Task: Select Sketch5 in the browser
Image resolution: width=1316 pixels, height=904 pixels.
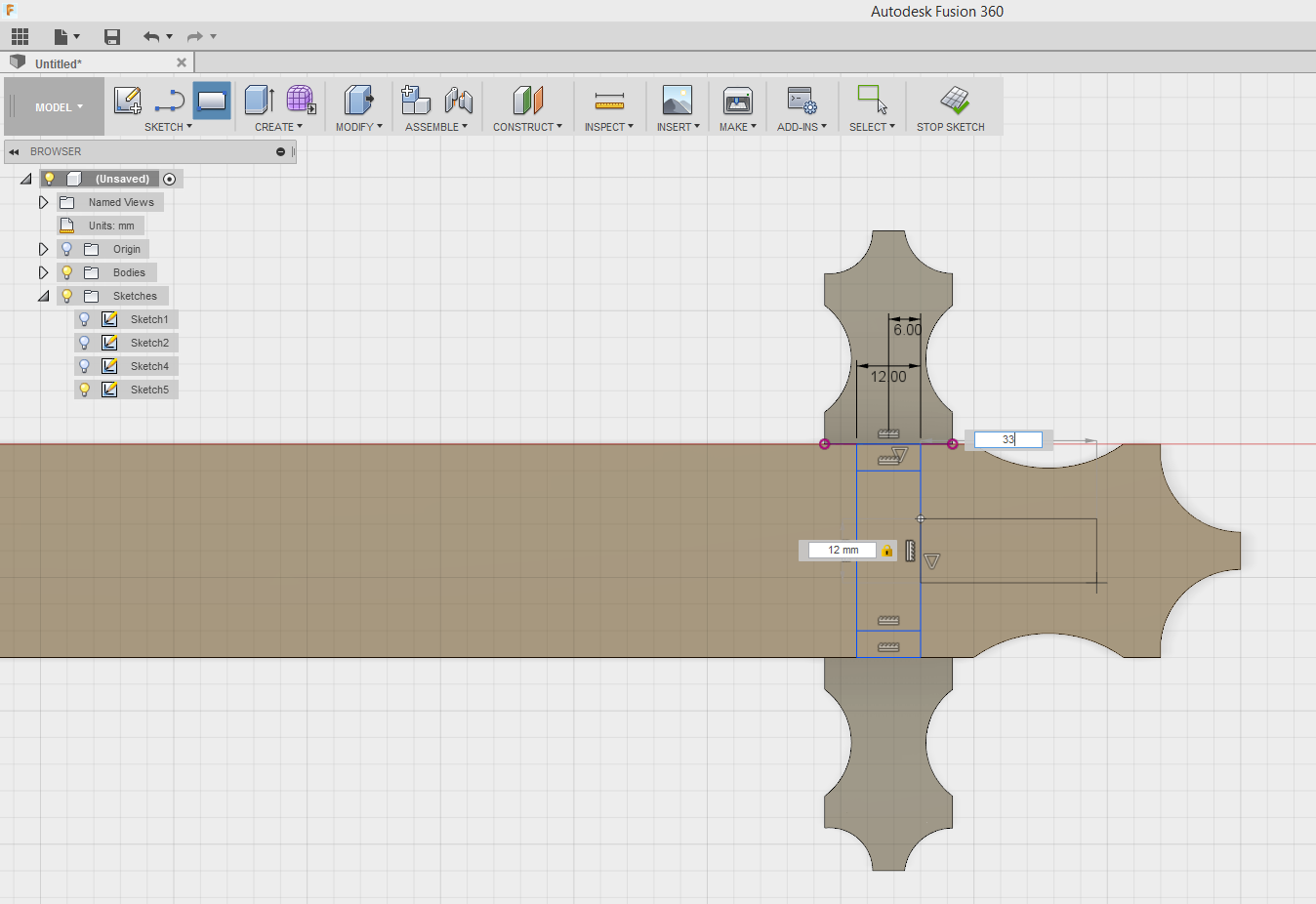Action: [x=149, y=390]
